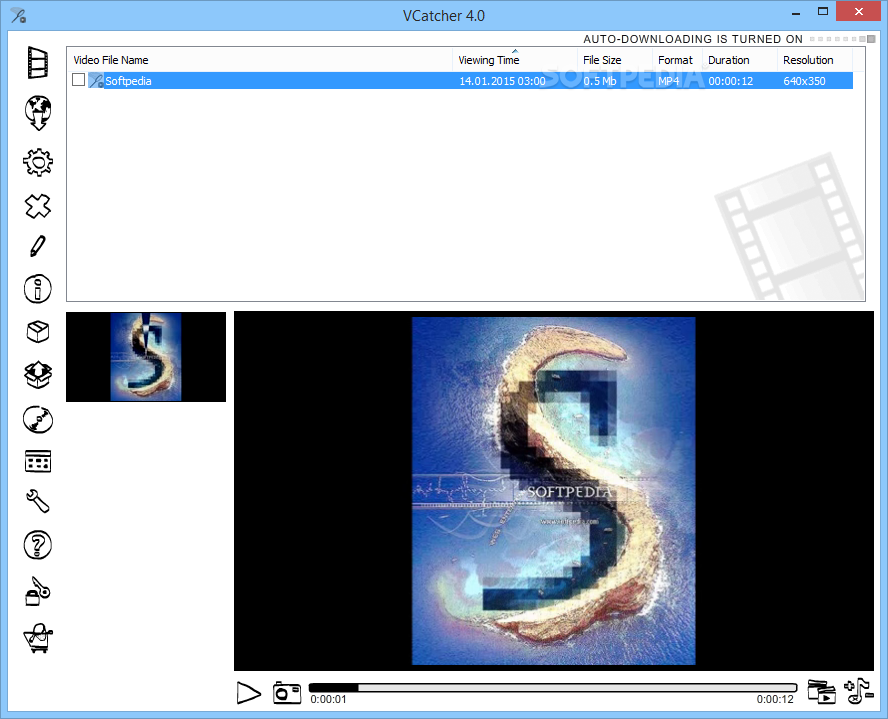Viewport: 888px width, 719px height.
Task: Open the info circle icon
Action: pyautogui.click(x=38, y=289)
